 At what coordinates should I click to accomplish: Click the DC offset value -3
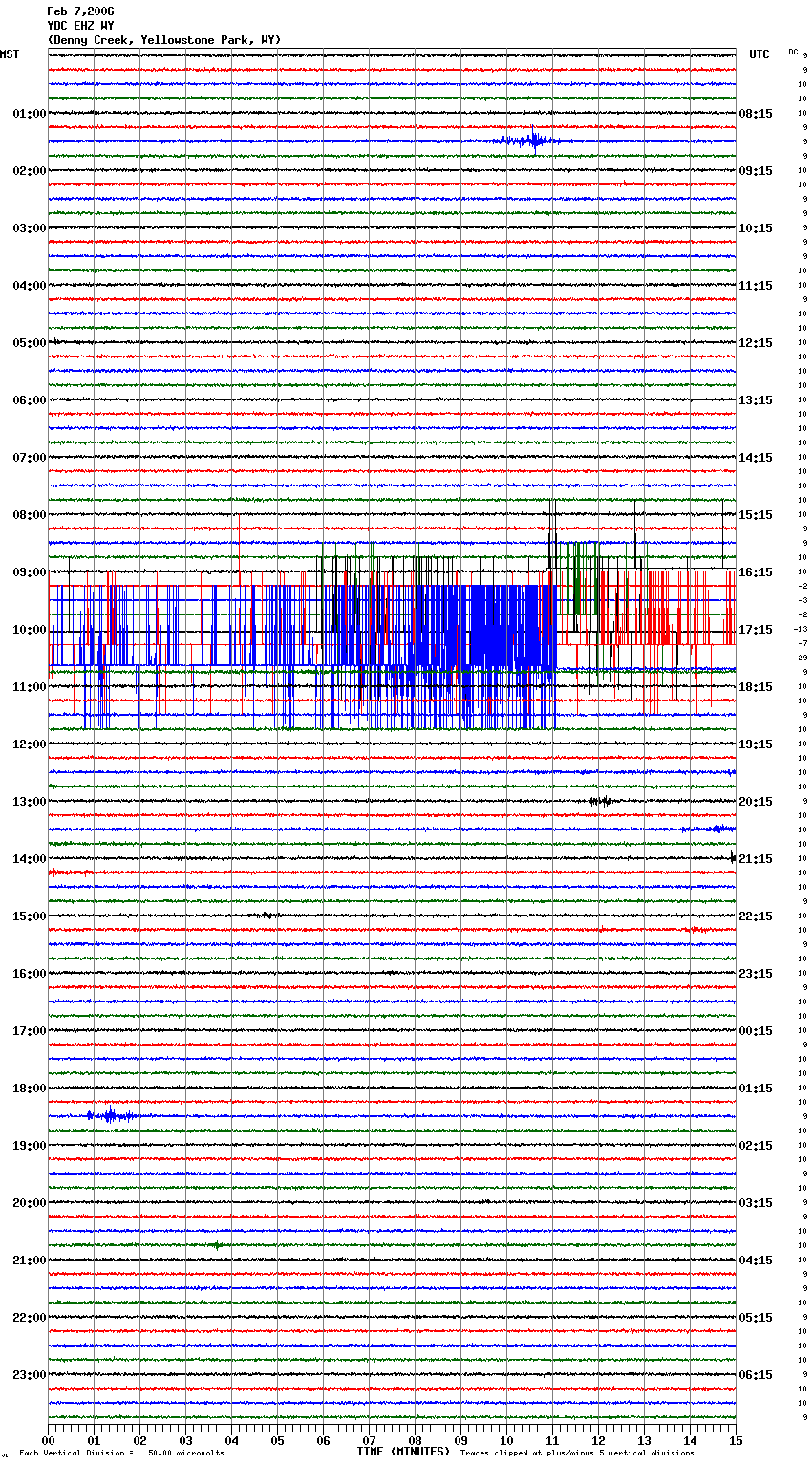pos(803,600)
